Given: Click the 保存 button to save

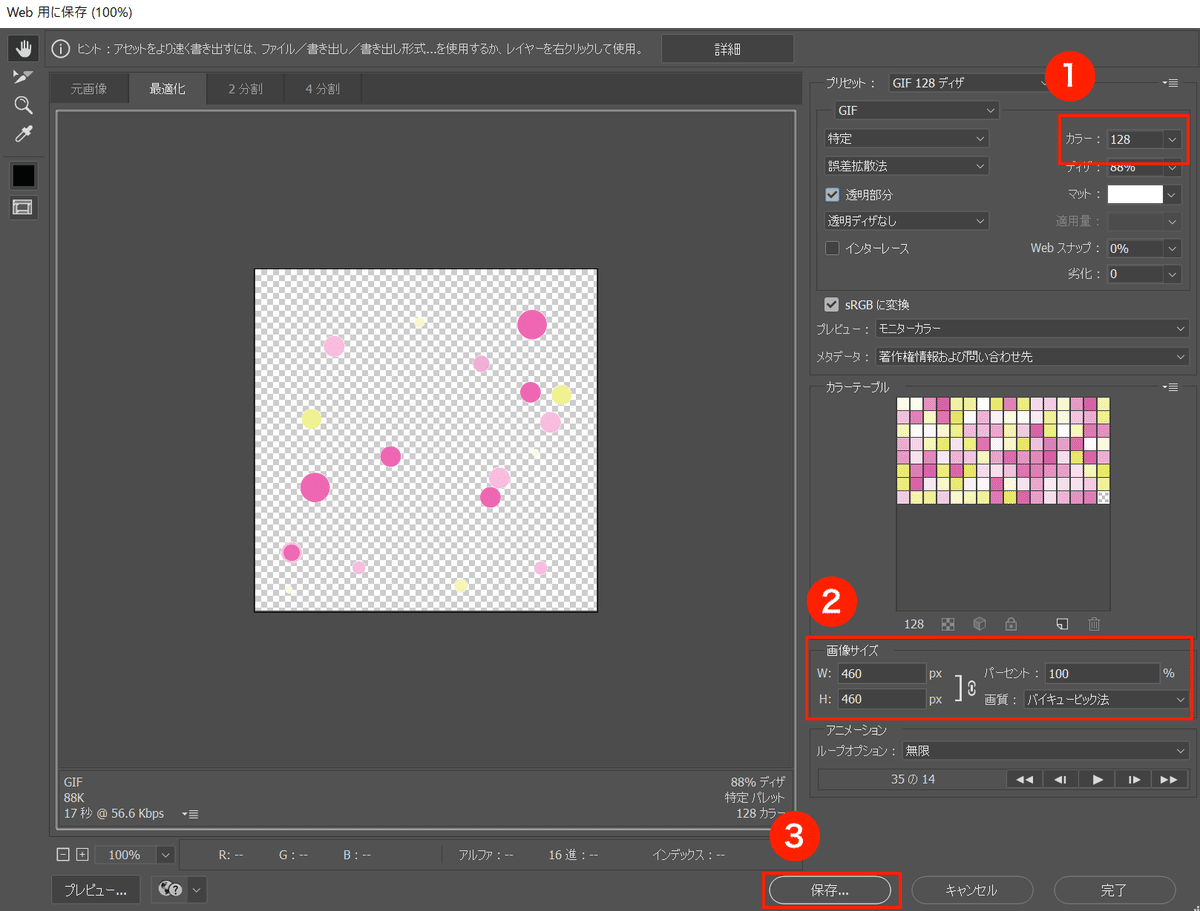Looking at the screenshot, I should click(x=831, y=889).
